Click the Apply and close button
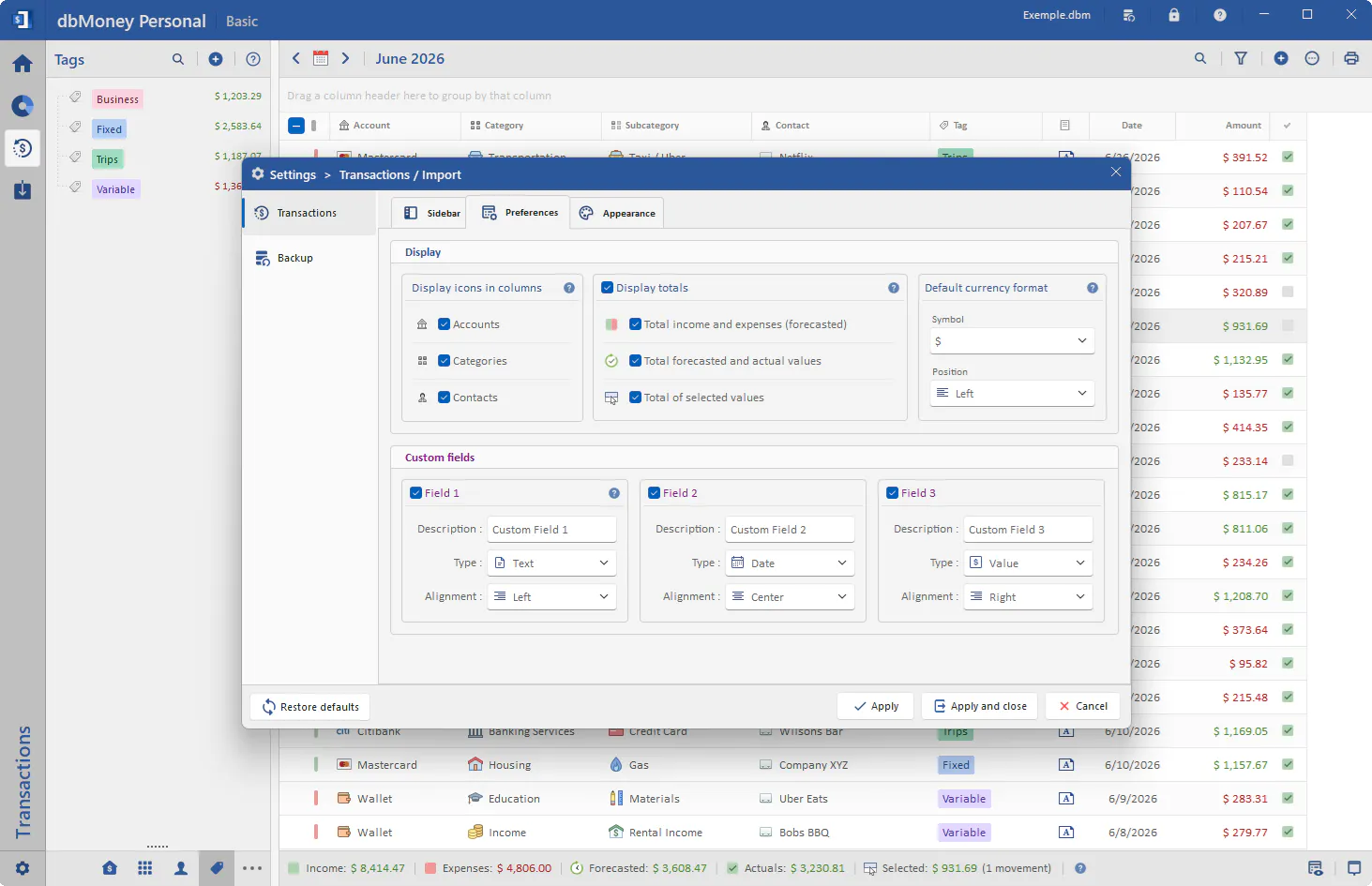The image size is (1372, 886). pos(979,706)
